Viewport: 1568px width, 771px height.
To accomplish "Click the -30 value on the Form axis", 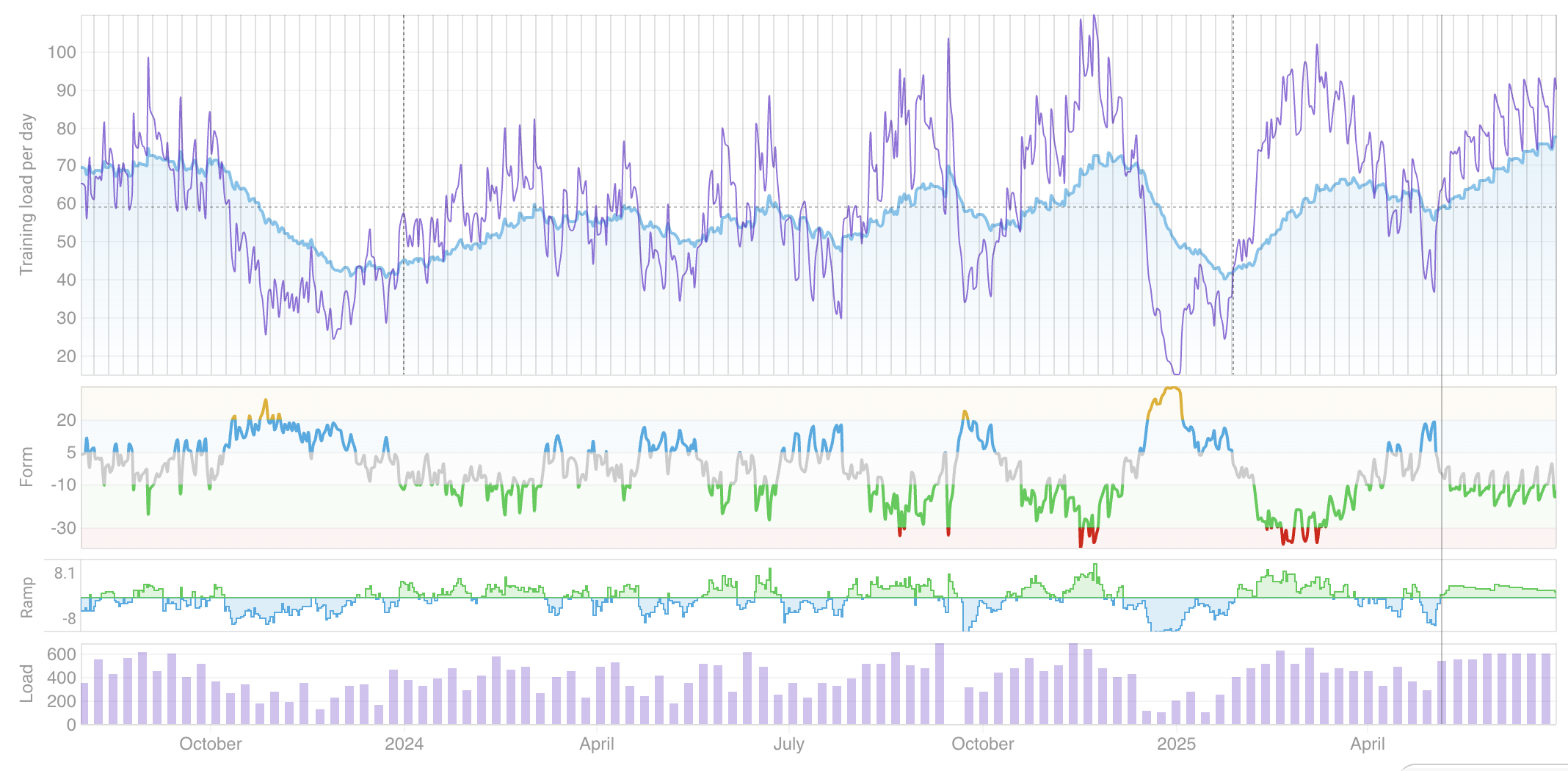I will pos(64,528).
